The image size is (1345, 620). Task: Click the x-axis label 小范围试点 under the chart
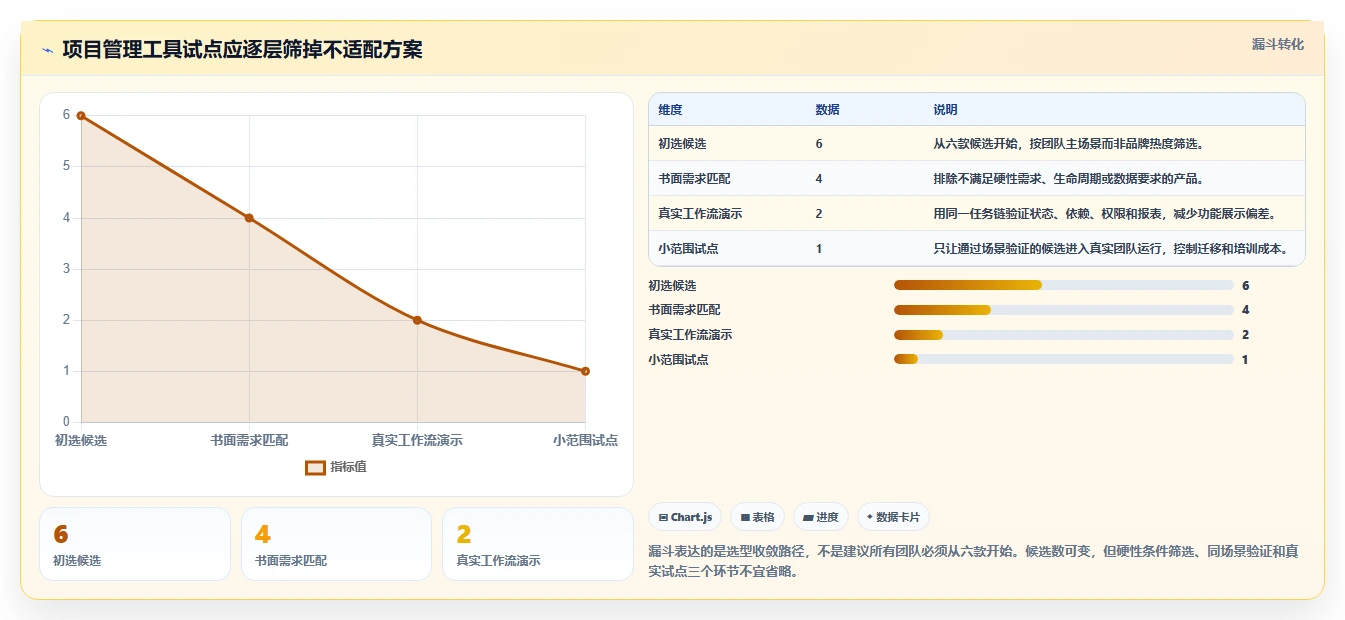pyautogui.click(x=585, y=440)
